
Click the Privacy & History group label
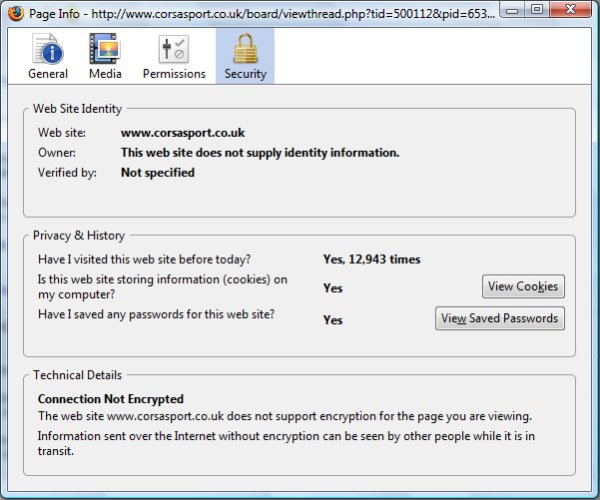click(x=79, y=235)
